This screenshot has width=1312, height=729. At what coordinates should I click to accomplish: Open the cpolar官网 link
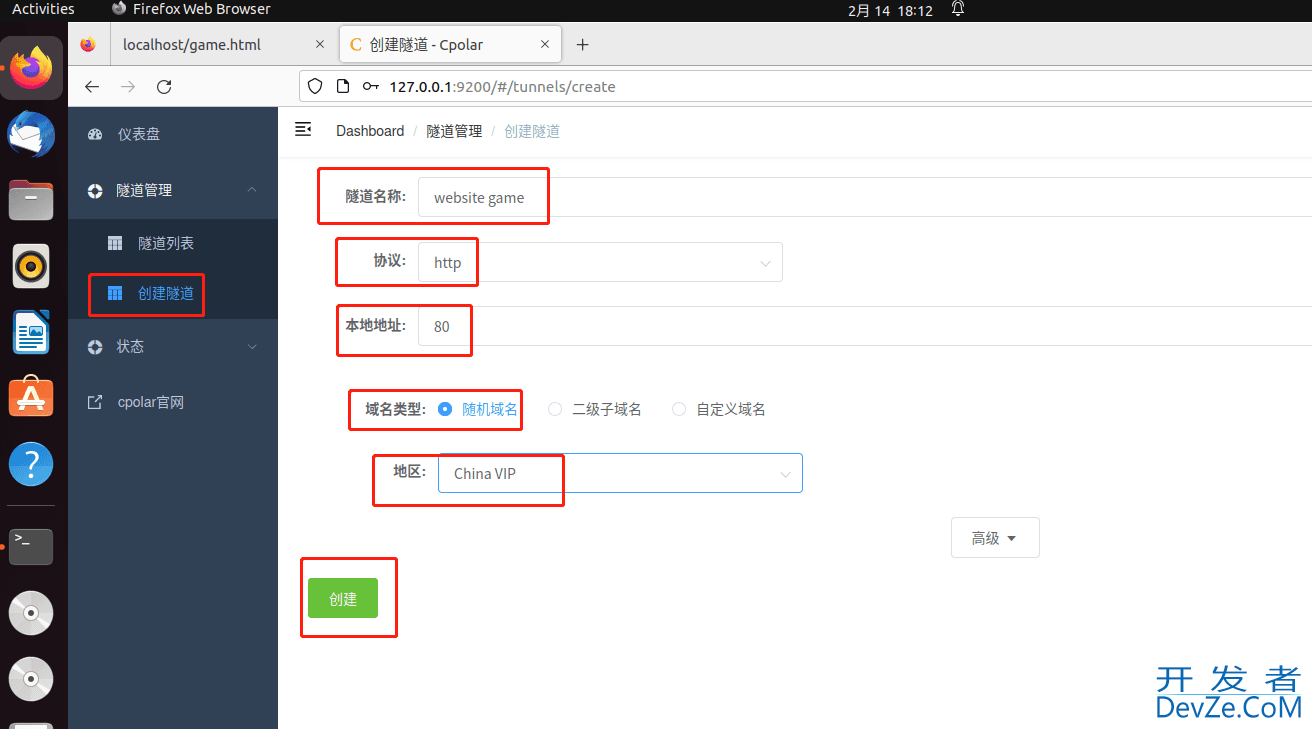click(173, 402)
